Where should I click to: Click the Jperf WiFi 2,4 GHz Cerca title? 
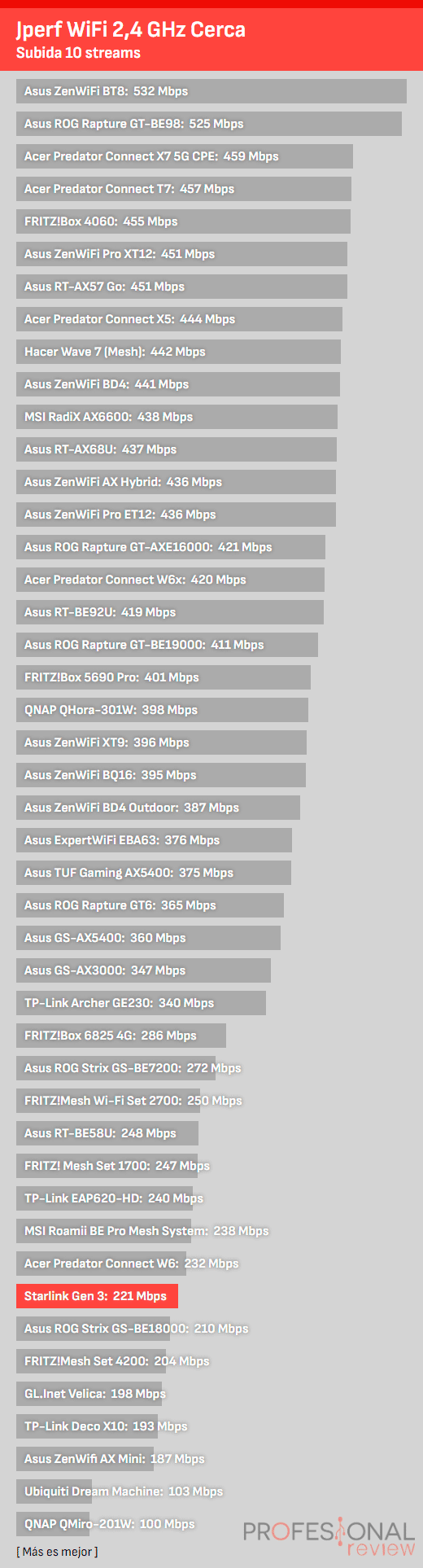coord(131,30)
